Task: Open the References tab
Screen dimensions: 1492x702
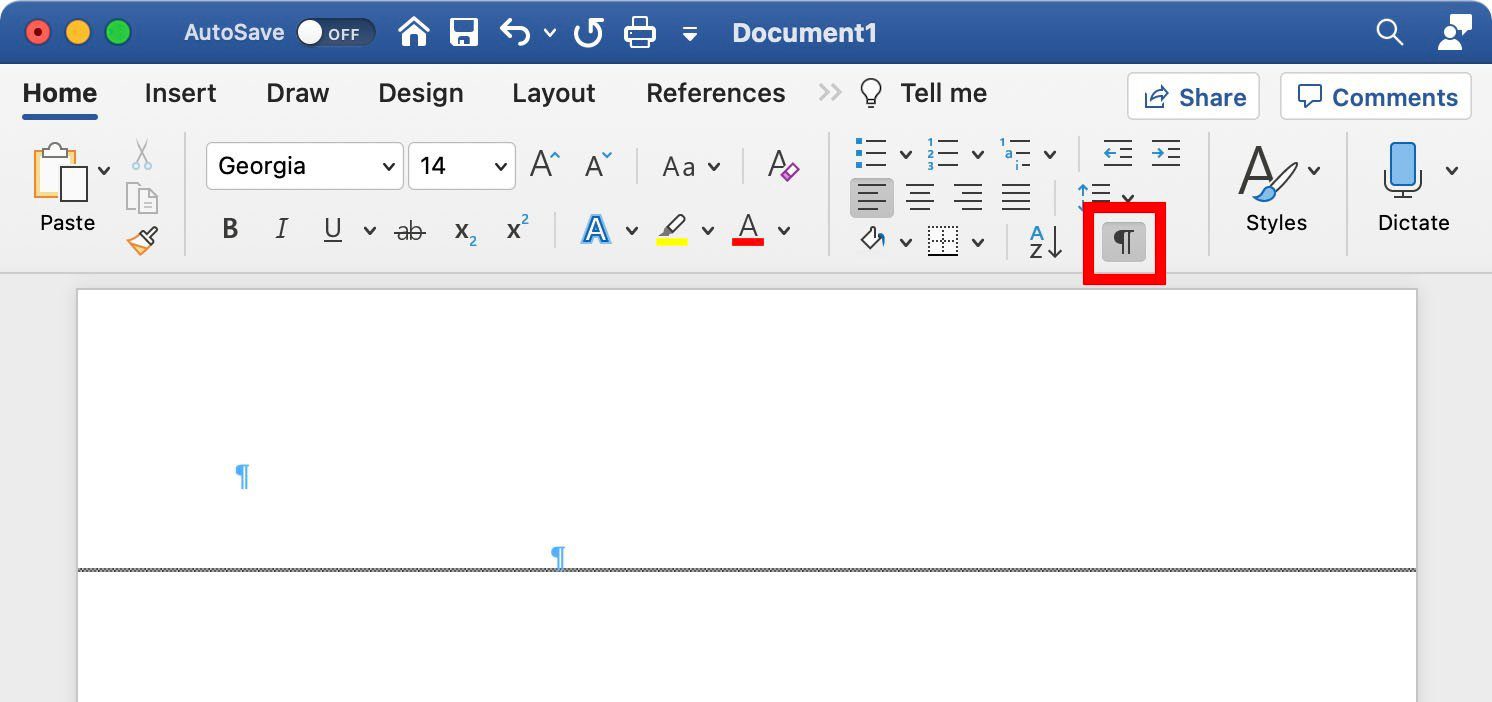Action: (715, 93)
